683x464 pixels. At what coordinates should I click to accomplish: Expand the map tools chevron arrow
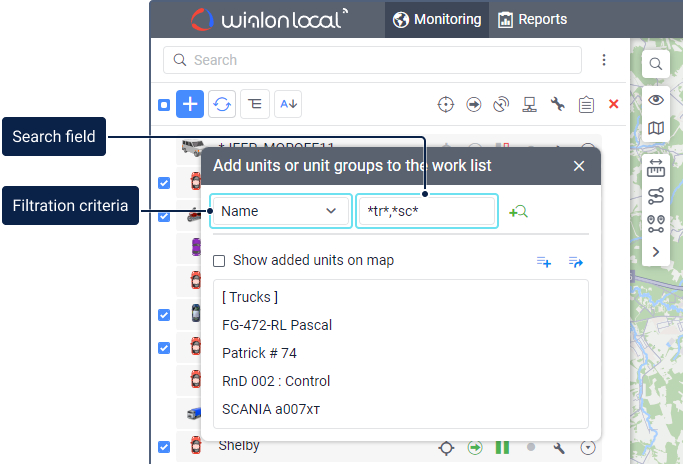point(656,252)
